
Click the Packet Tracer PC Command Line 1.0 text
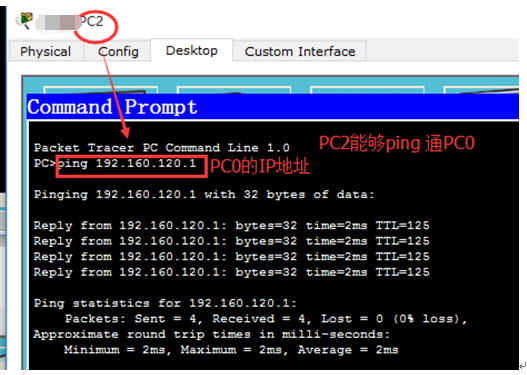161,148
